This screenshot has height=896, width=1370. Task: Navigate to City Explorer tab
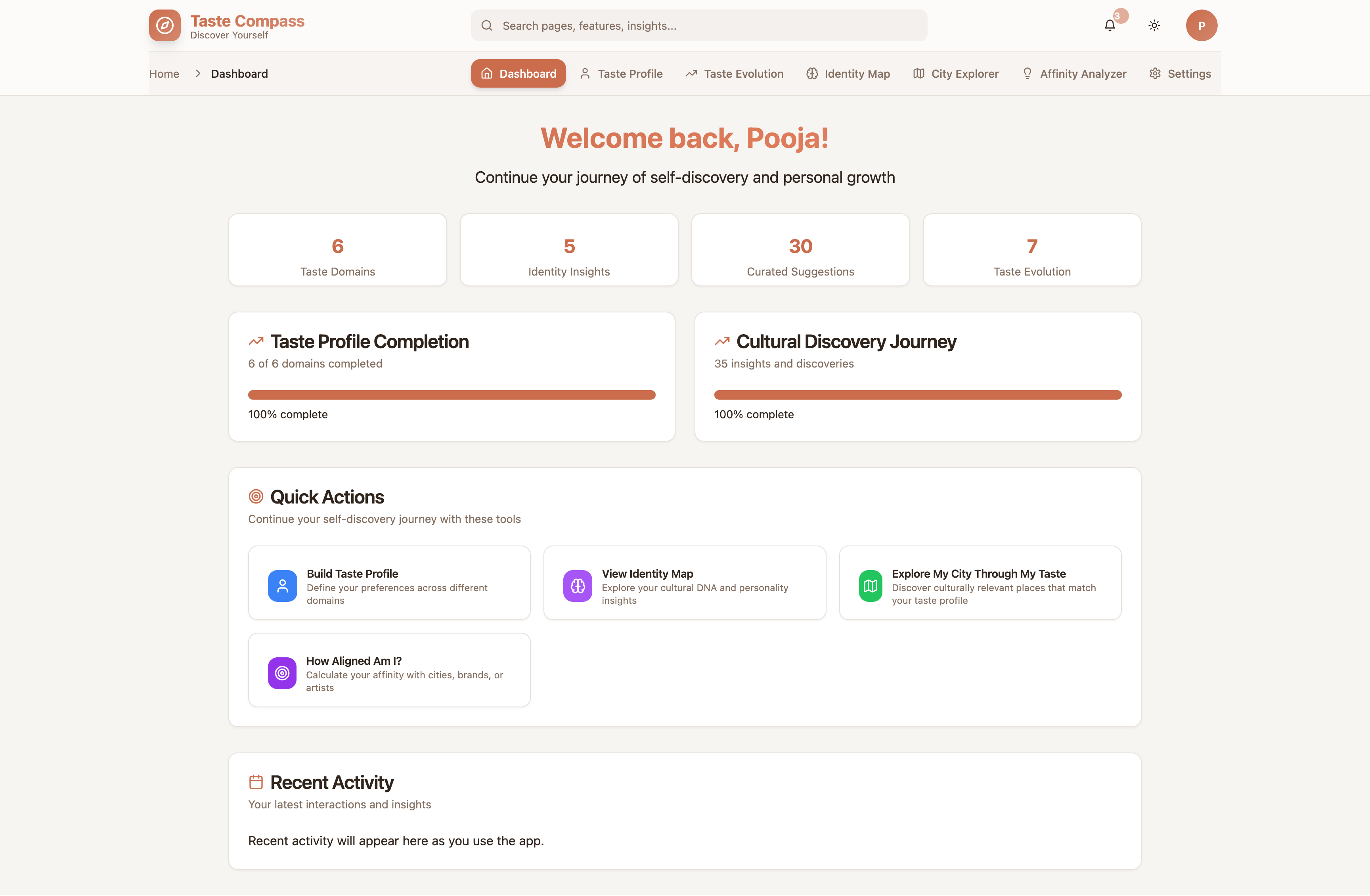[955, 74]
